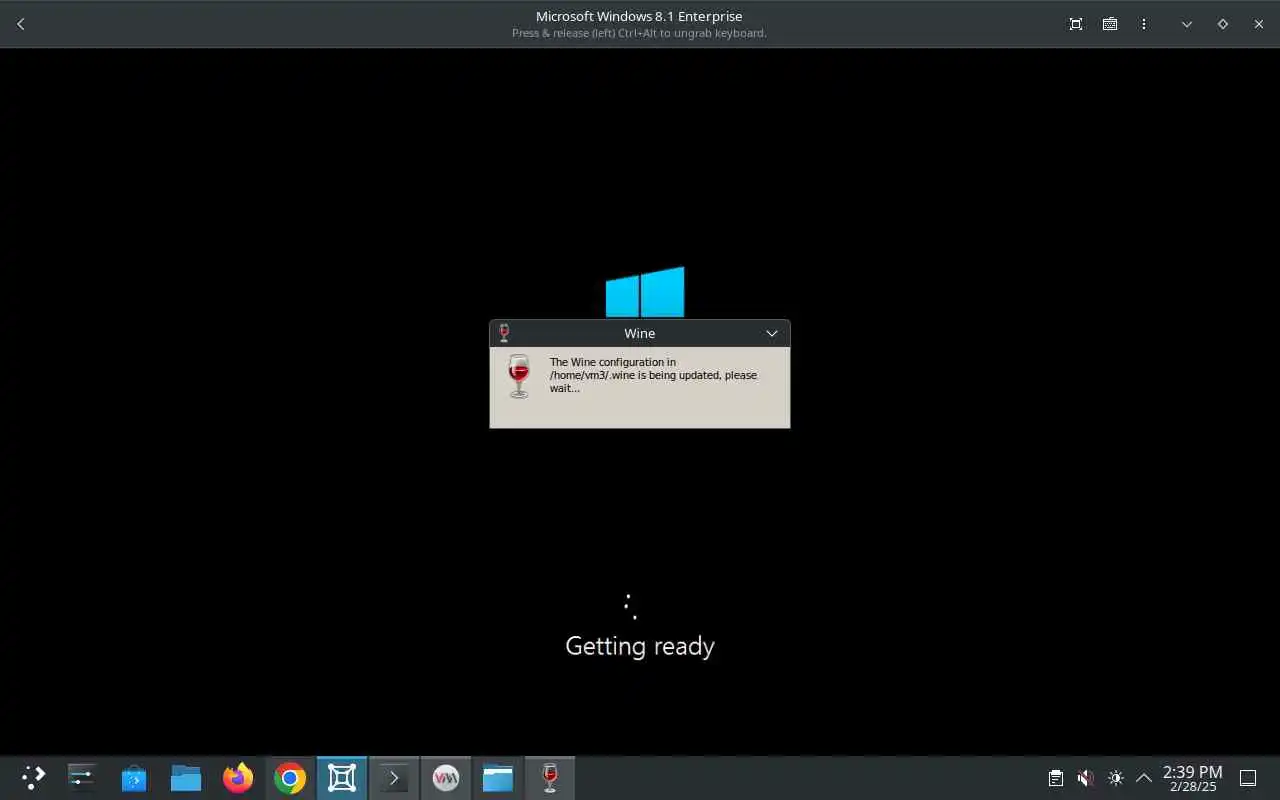Screen dimensions: 1280x800
Task: Click the Wine dialog title text
Action: (x=640, y=333)
